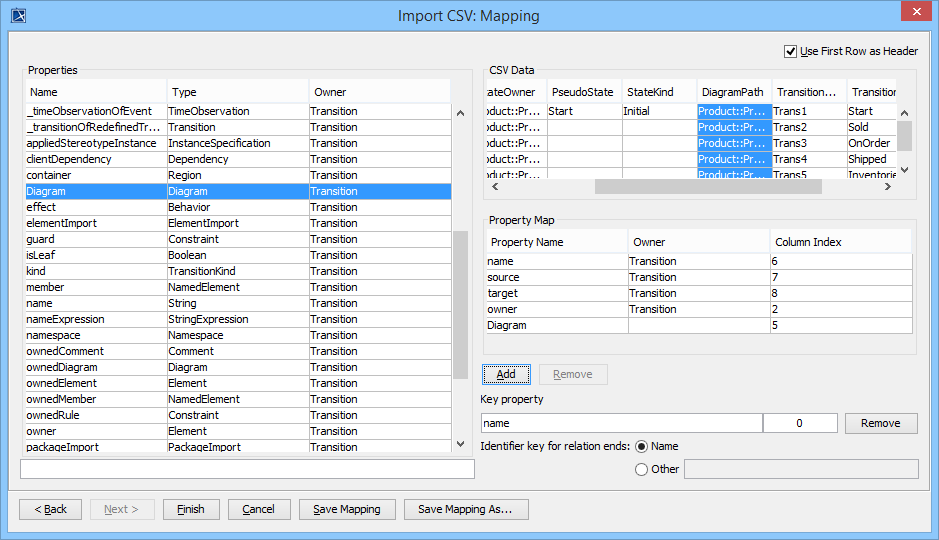Sort properties by Owner column header
Image resolution: width=939 pixels, height=540 pixels.
[378, 92]
